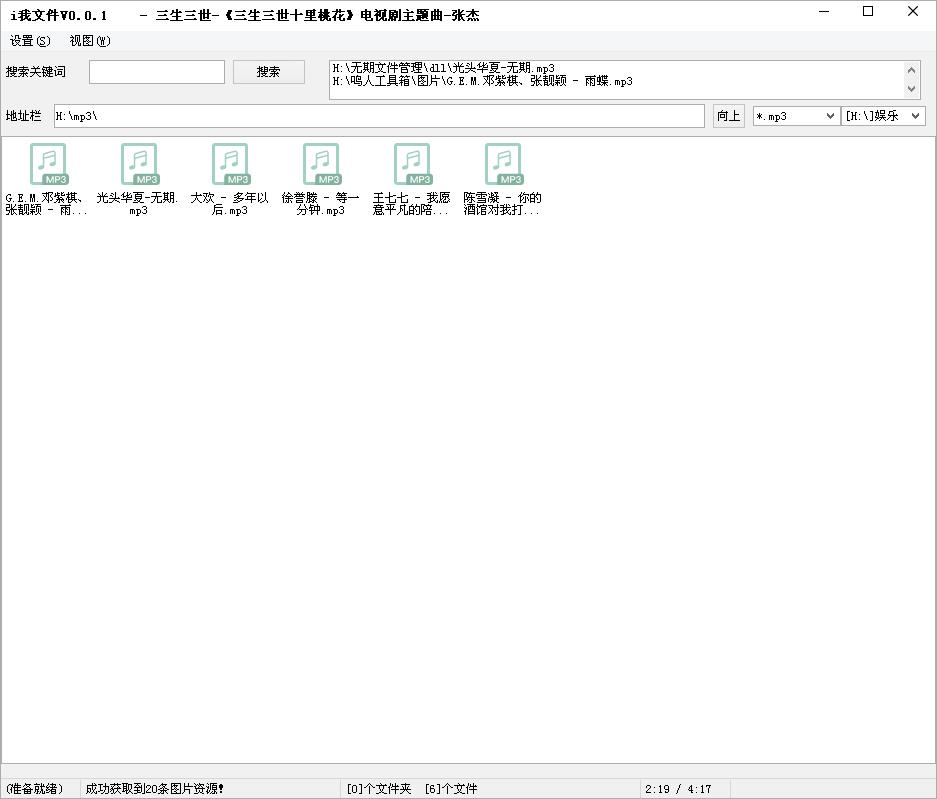Select the 陈雪凝 MP3 file icon
937x799 pixels.
[x=503, y=164]
